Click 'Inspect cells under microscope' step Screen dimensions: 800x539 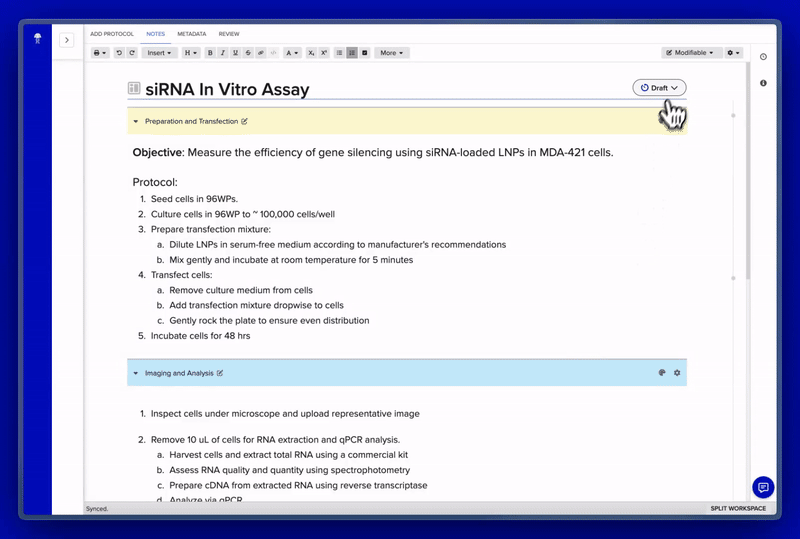pyautogui.click(x=285, y=413)
